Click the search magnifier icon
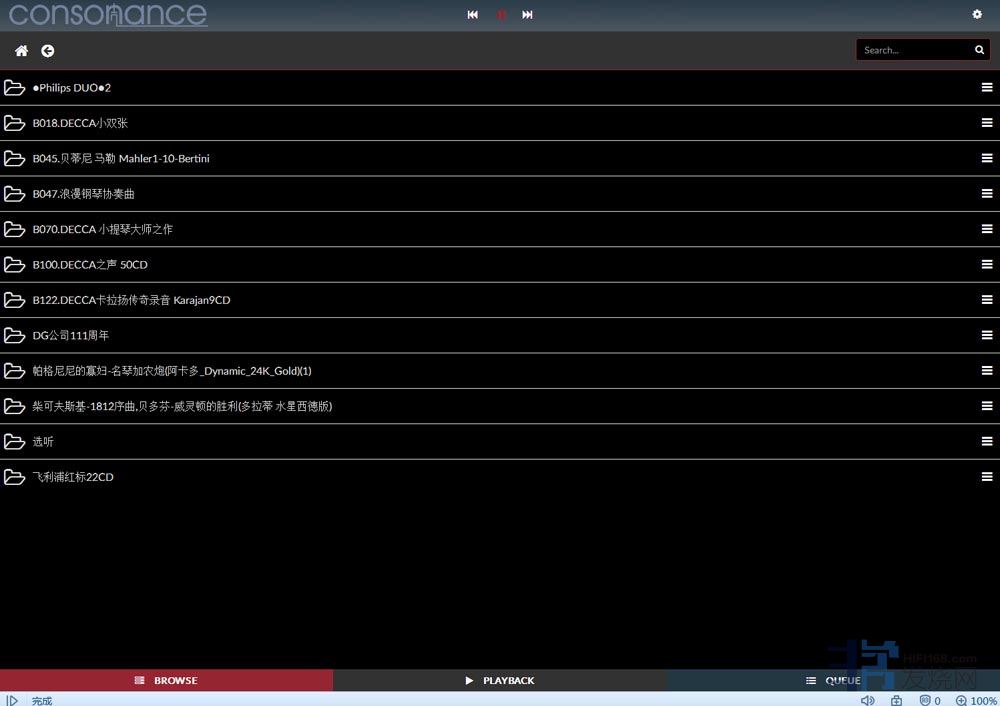This screenshot has height=706, width=1000. 979,50
